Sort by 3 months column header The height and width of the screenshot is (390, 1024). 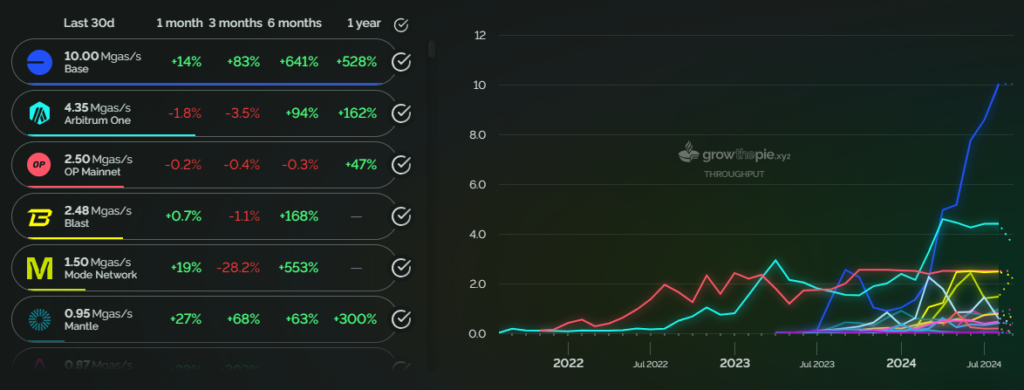pyautogui.click(x=234, y=23)
